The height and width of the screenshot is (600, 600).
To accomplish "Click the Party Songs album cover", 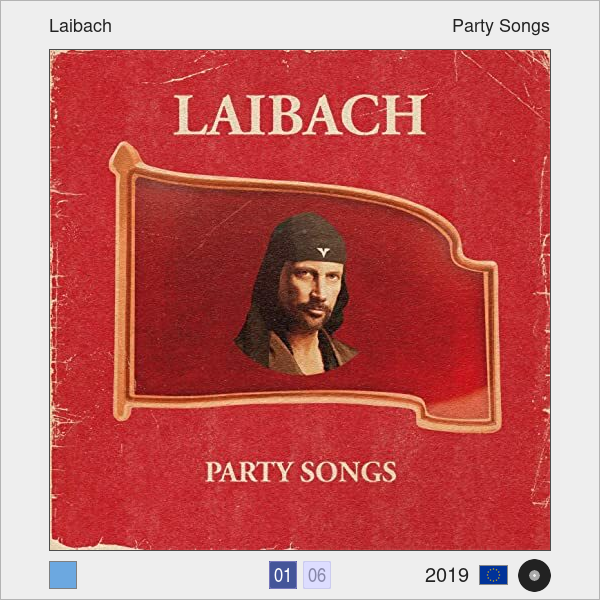I will point(300,300).
